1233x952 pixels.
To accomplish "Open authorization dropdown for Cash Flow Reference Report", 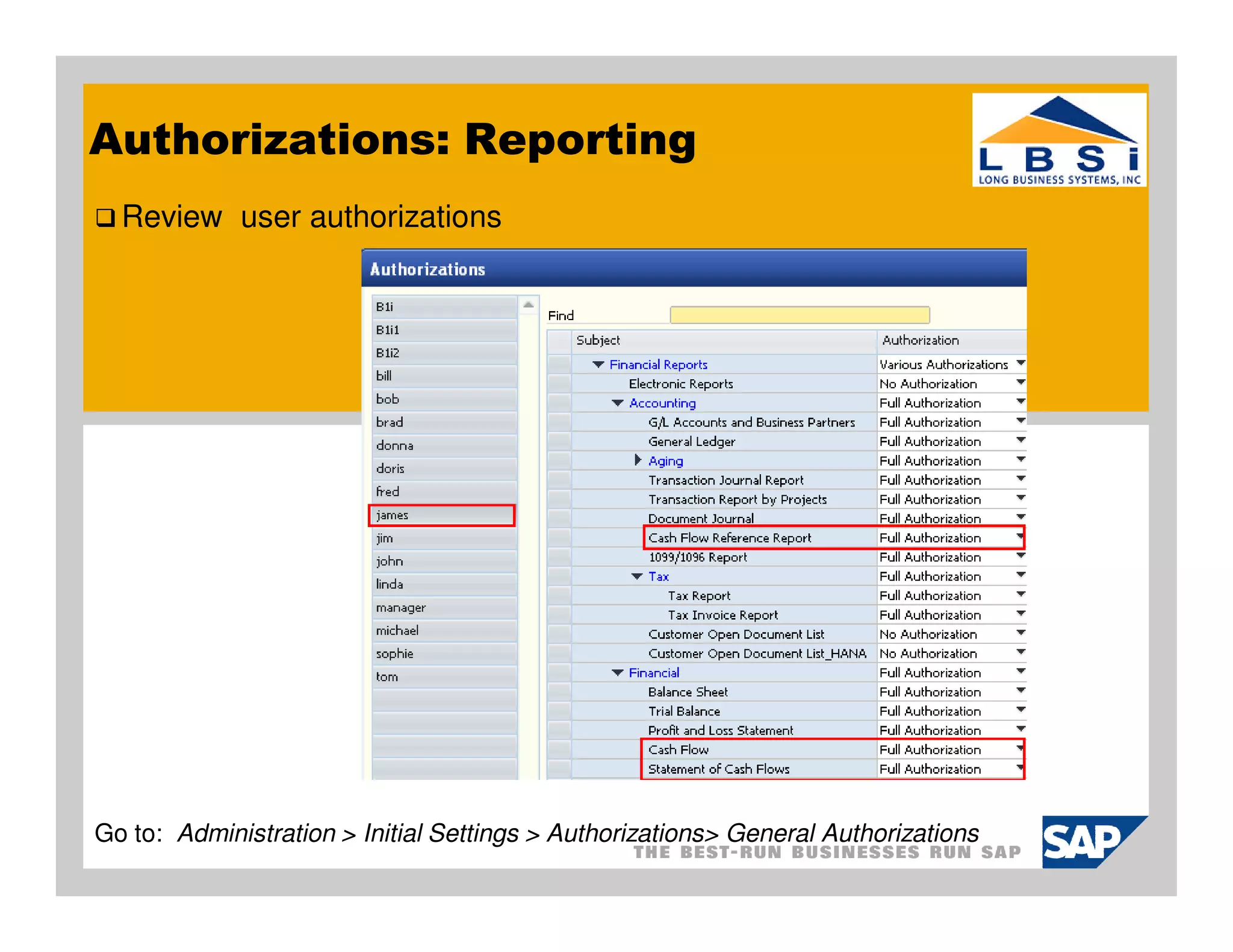I will 1020,536.
